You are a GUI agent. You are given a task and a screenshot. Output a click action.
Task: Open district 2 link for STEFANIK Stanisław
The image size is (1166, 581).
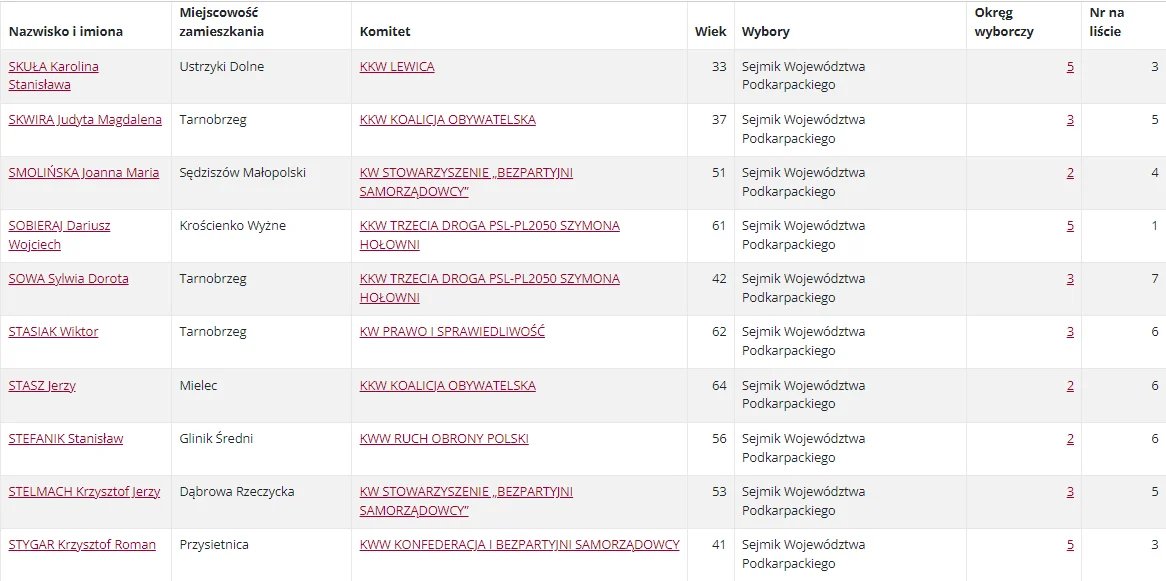(x=1070, y=438)
